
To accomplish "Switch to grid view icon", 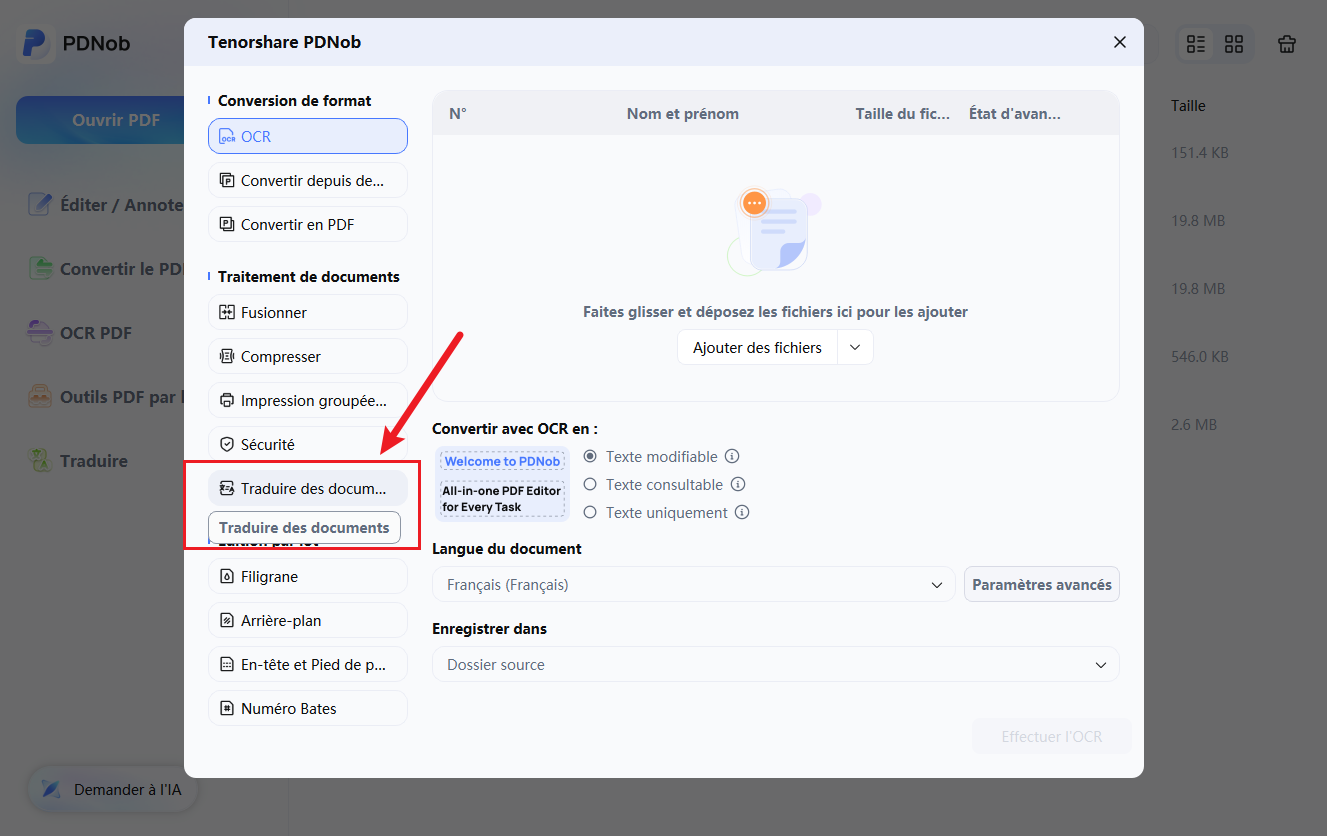I will [1234, 44].
